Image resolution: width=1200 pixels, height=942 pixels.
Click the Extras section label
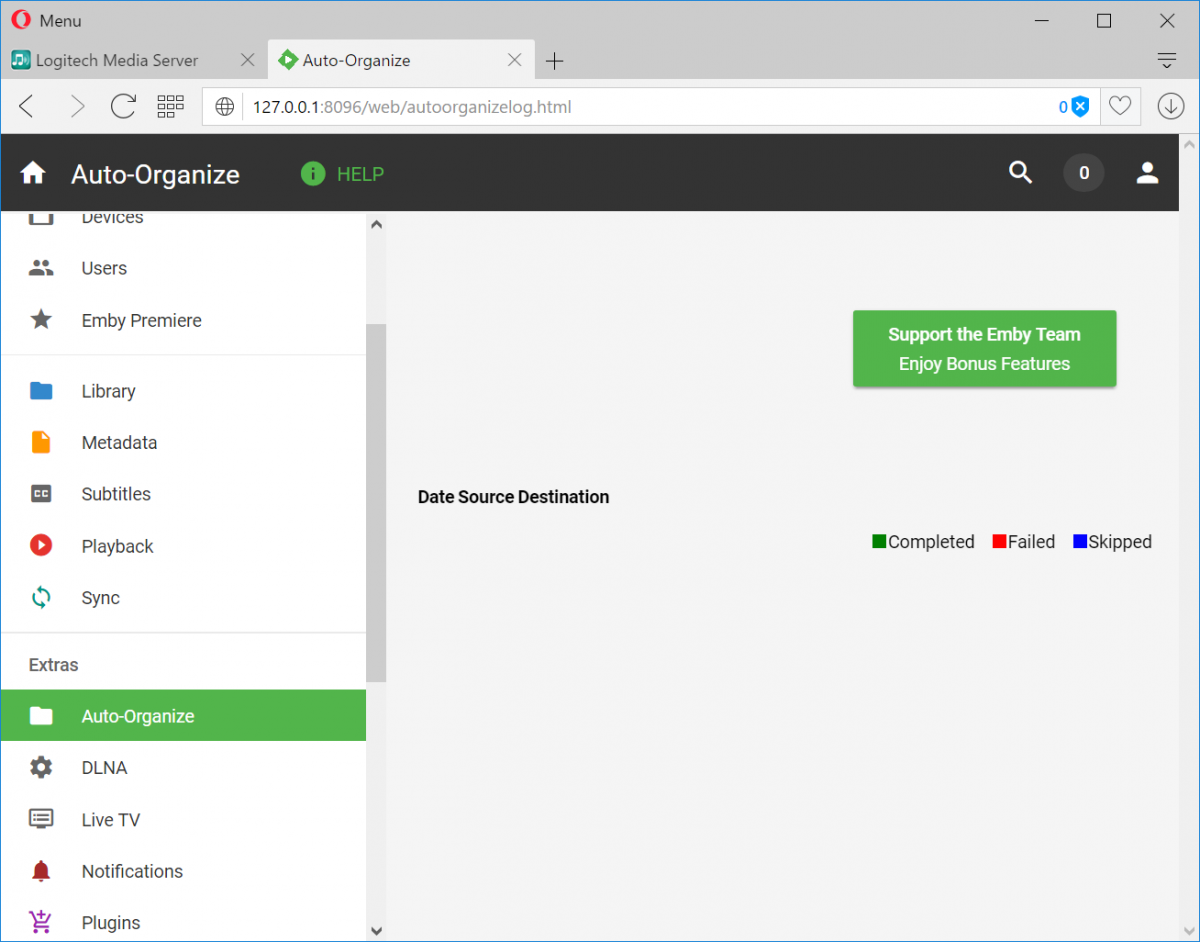(x=53, y=665)
